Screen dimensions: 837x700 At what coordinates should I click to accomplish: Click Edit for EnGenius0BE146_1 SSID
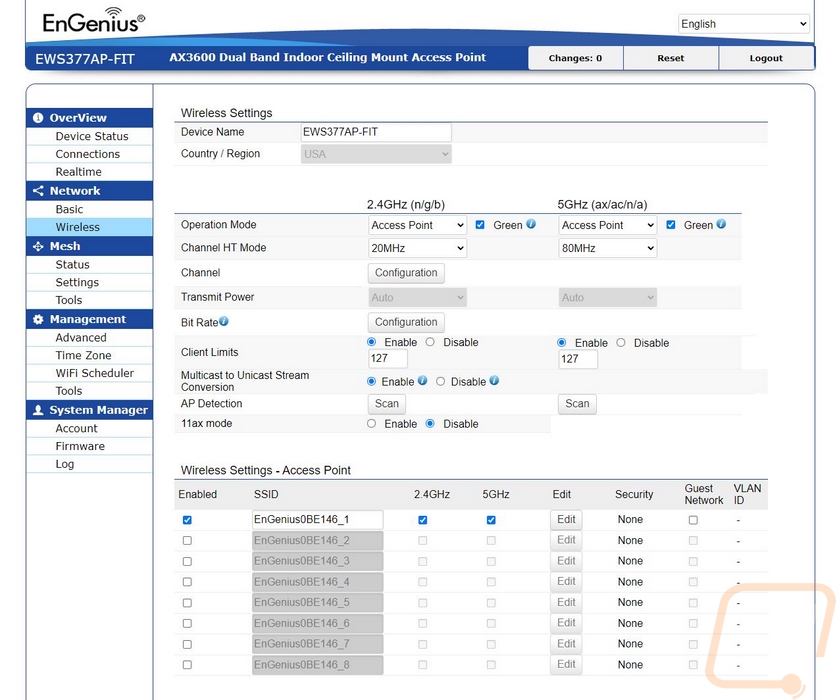[x=566, y=520]
